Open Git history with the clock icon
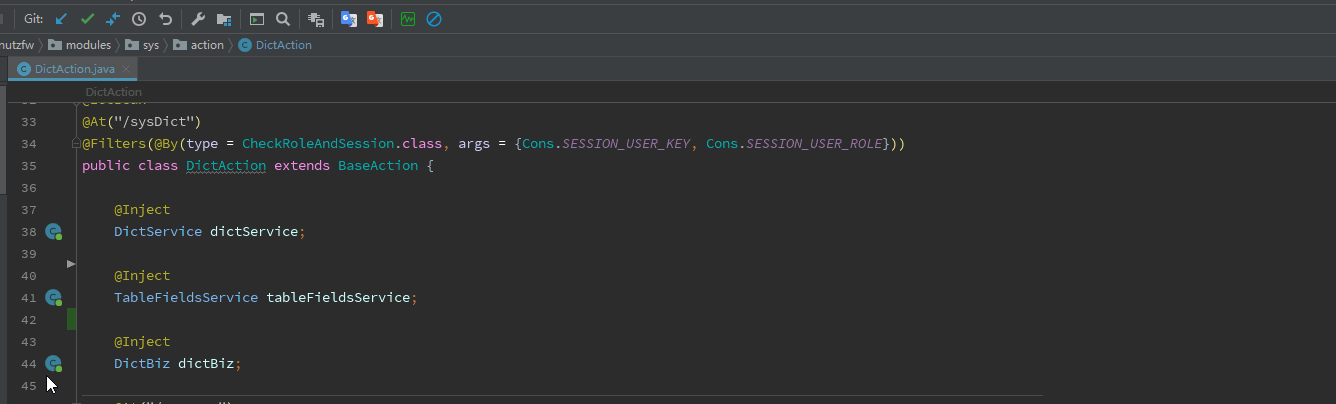Viewport: 1336px width, 404px height. 139,19
